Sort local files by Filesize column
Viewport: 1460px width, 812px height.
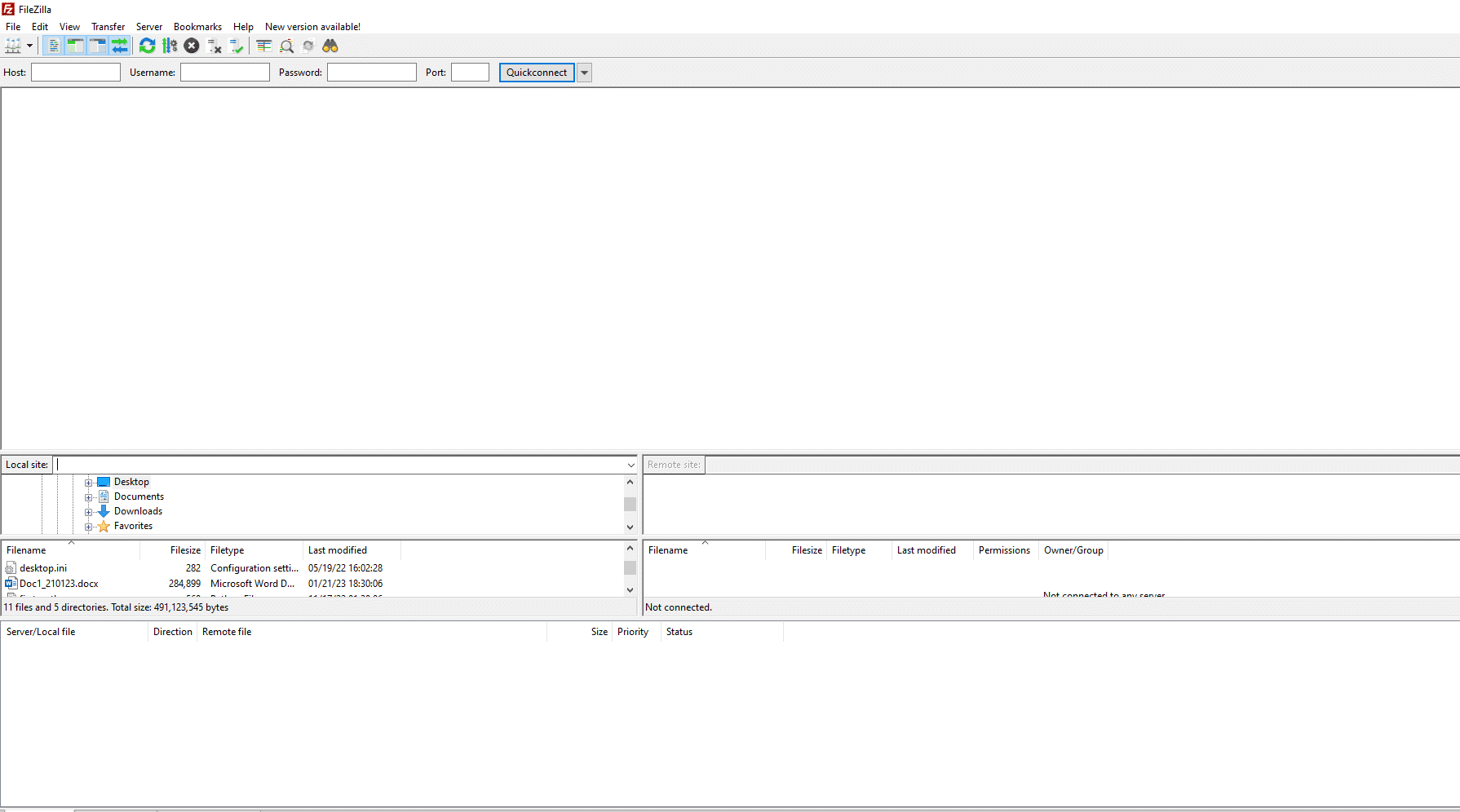coord(173,550)
